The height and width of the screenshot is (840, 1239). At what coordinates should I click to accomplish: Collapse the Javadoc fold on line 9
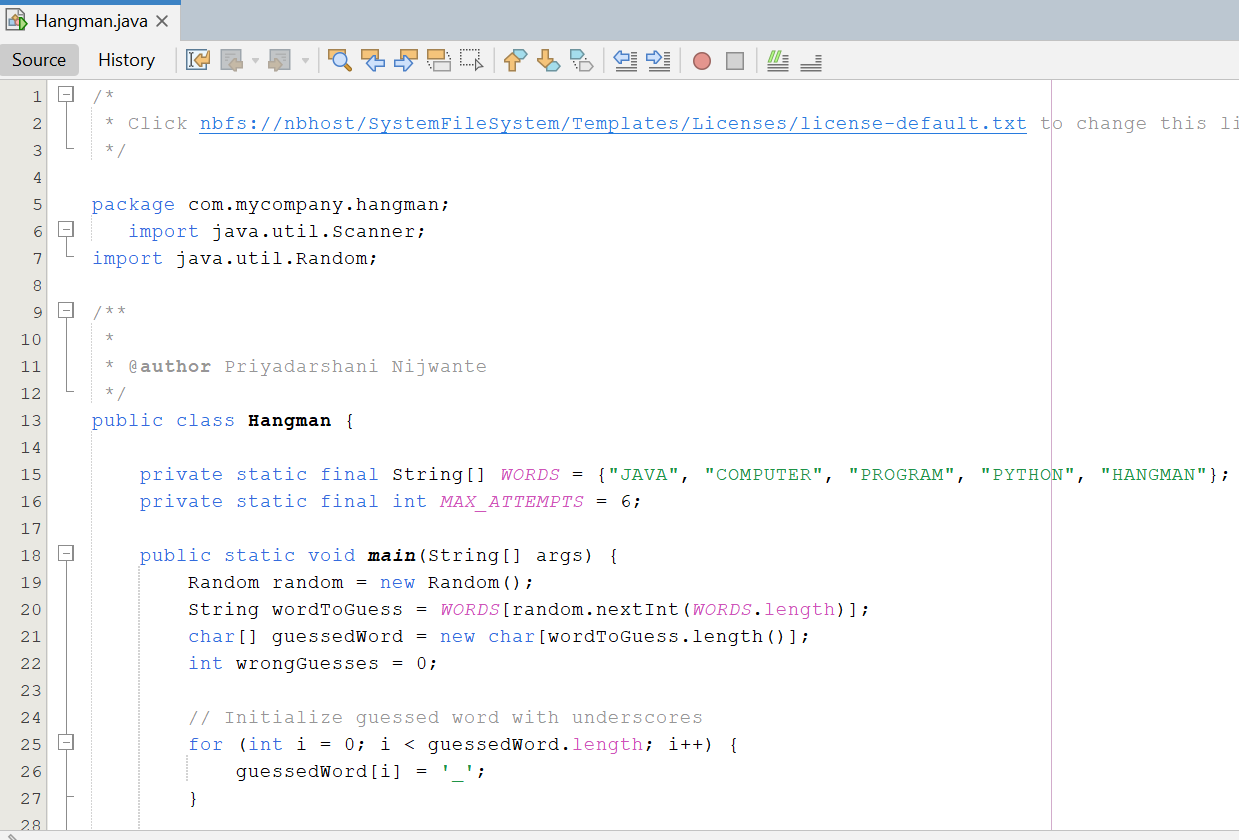[x=66, y=311]
